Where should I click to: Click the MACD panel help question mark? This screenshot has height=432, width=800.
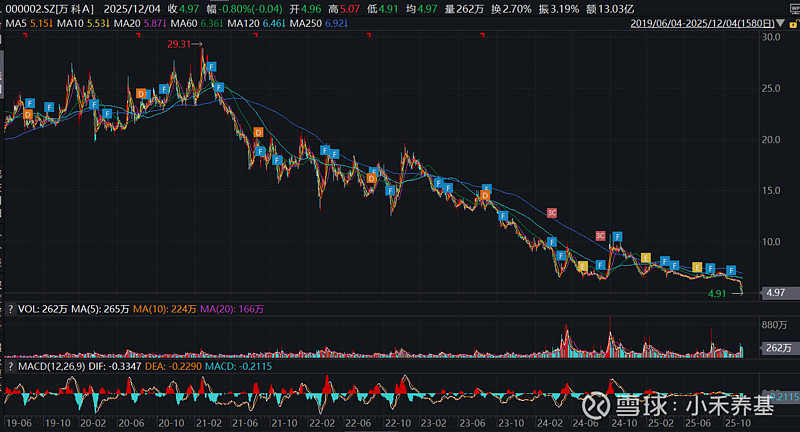[7, 368]
